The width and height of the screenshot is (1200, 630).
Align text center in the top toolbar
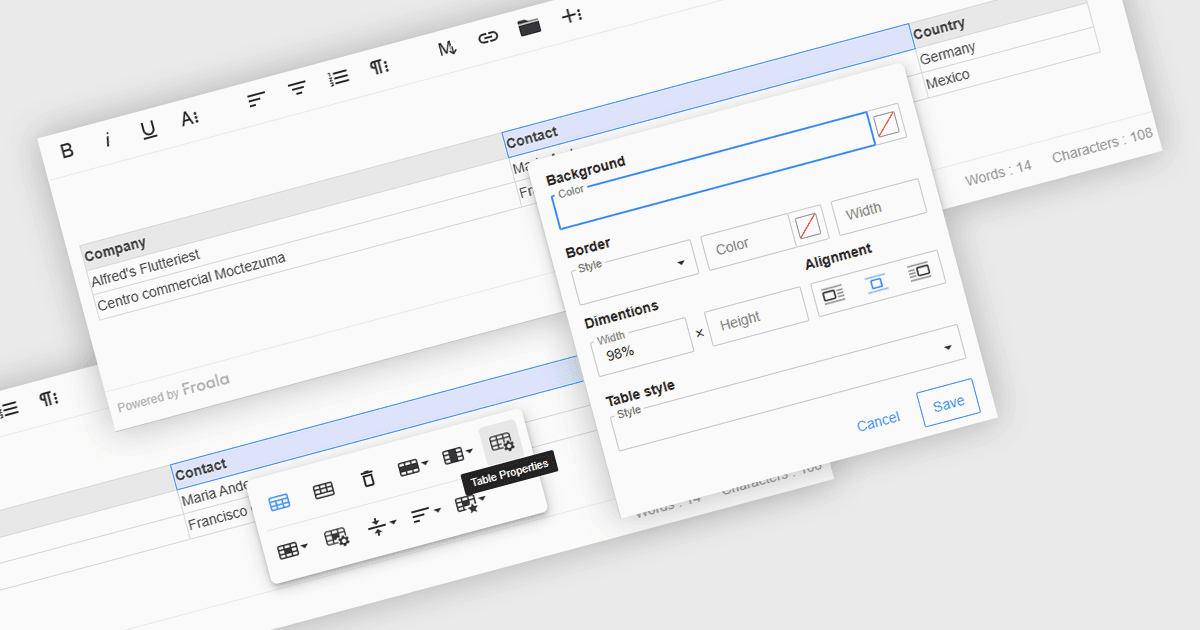click(297, 88)
